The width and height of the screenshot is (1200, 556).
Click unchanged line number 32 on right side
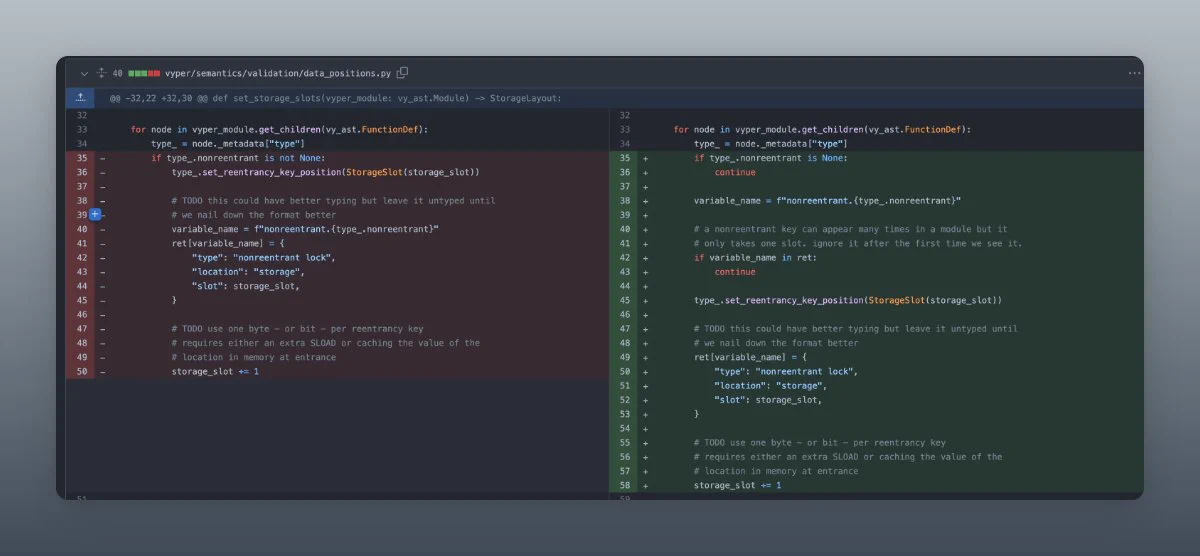pos(624,115)
